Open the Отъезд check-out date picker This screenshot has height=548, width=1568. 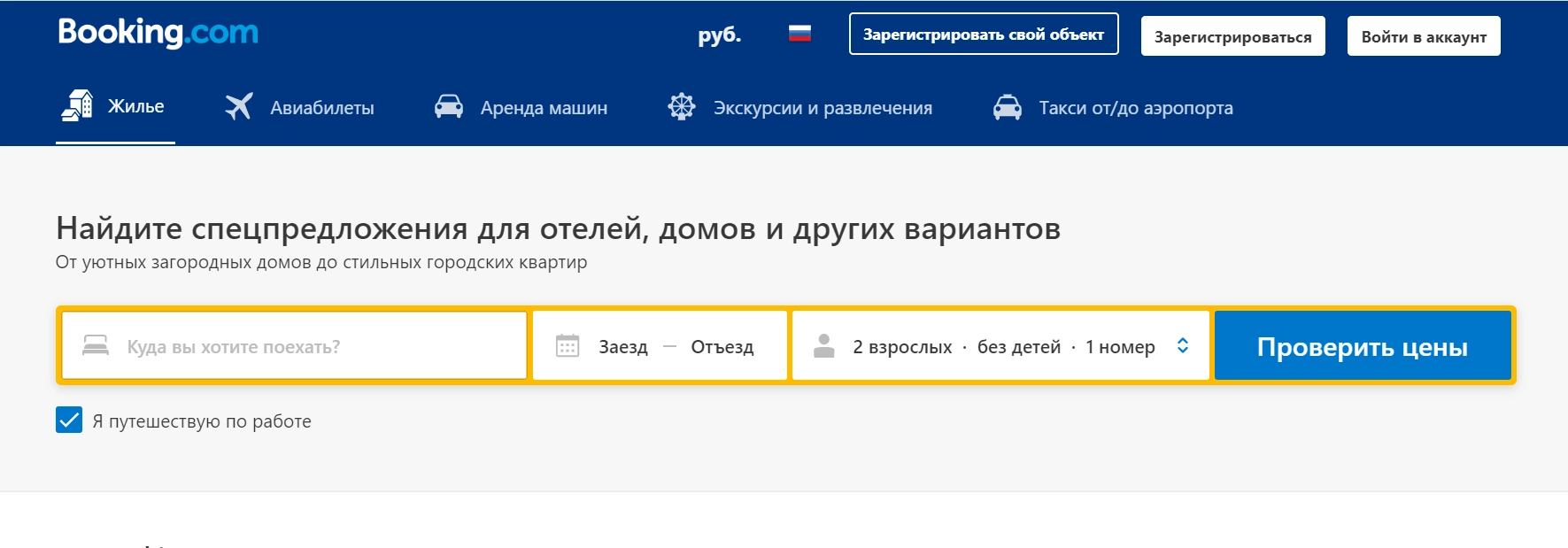click(722, 347)
